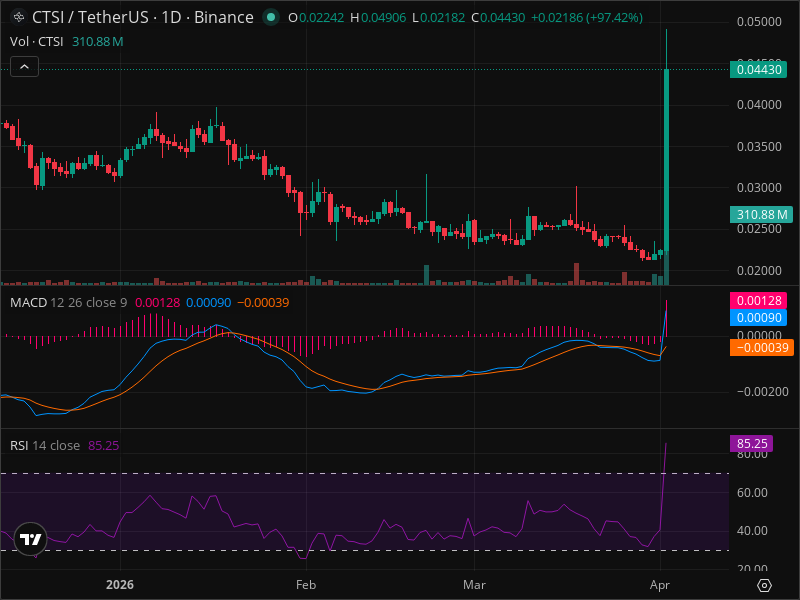Click the 2026 label on the time axis
Image resolution: width=800 pixels, height=600 pixels.
click(x=120, y=585)
